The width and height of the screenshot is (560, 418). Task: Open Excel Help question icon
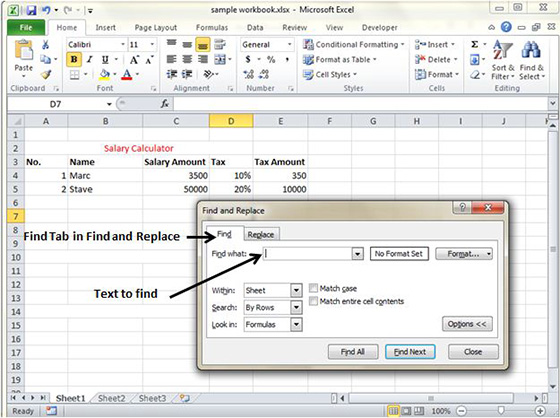(x=506, y=27)
